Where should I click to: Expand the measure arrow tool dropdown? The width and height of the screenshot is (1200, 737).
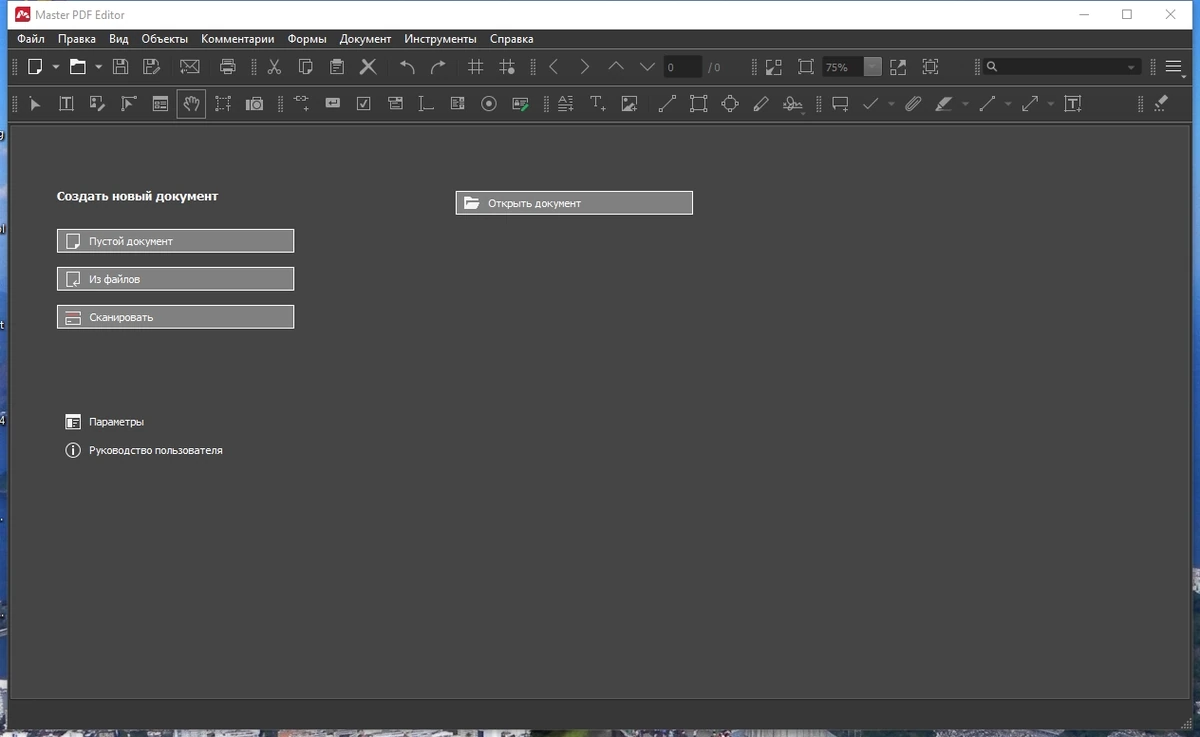point(1051,103)
